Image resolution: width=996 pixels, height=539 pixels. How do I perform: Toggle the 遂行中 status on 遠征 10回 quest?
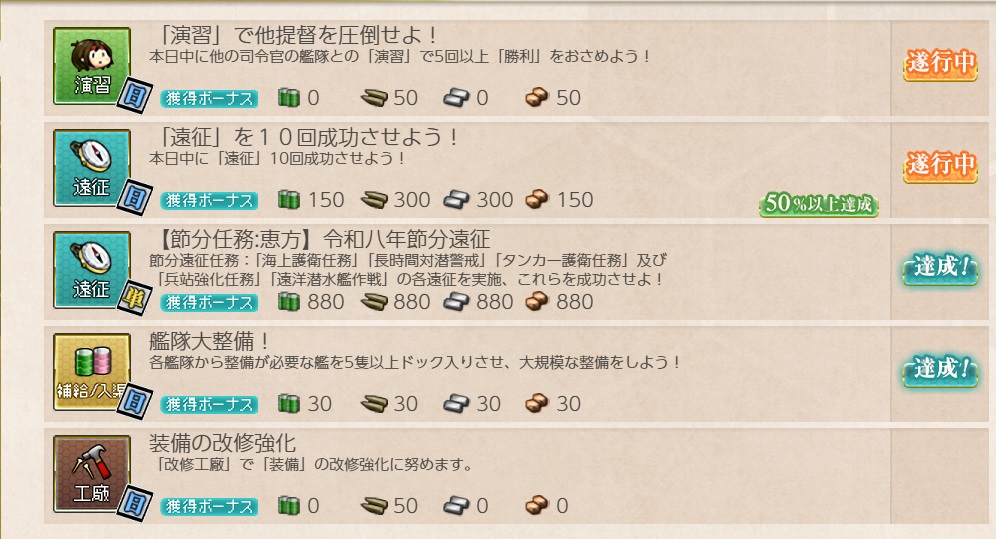940,165
